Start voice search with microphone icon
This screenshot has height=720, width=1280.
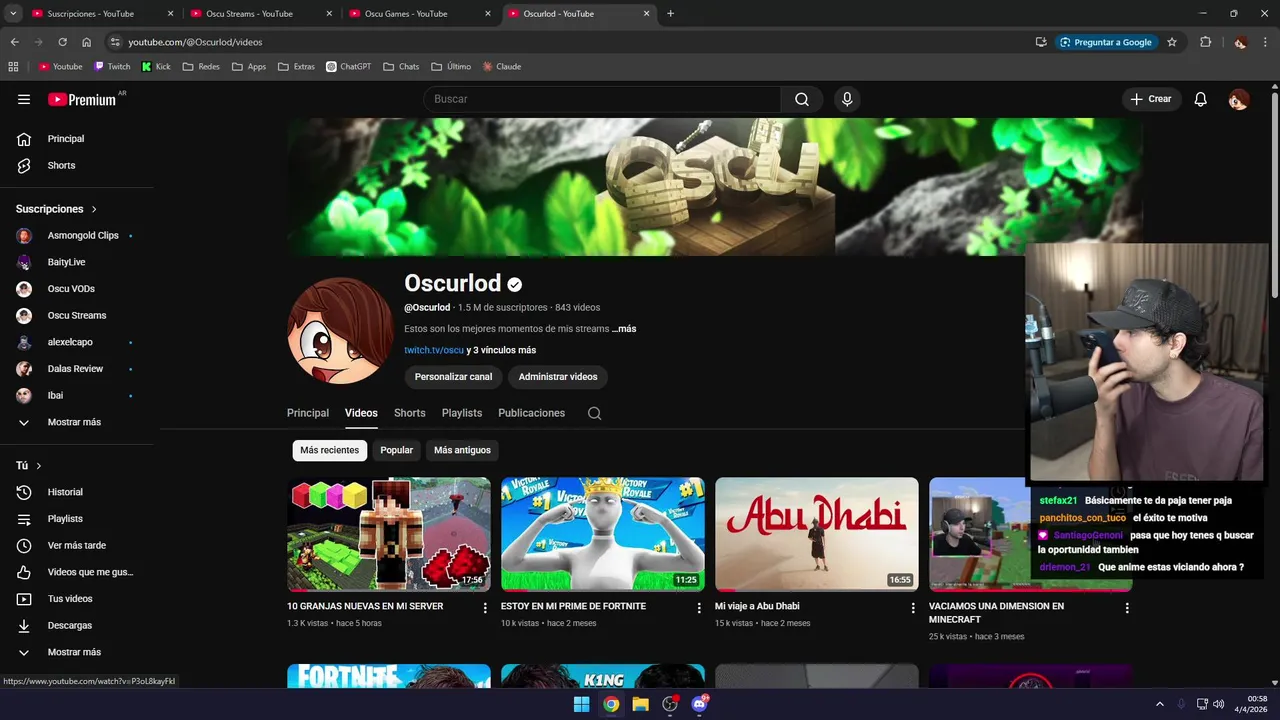tap(847, 99)
